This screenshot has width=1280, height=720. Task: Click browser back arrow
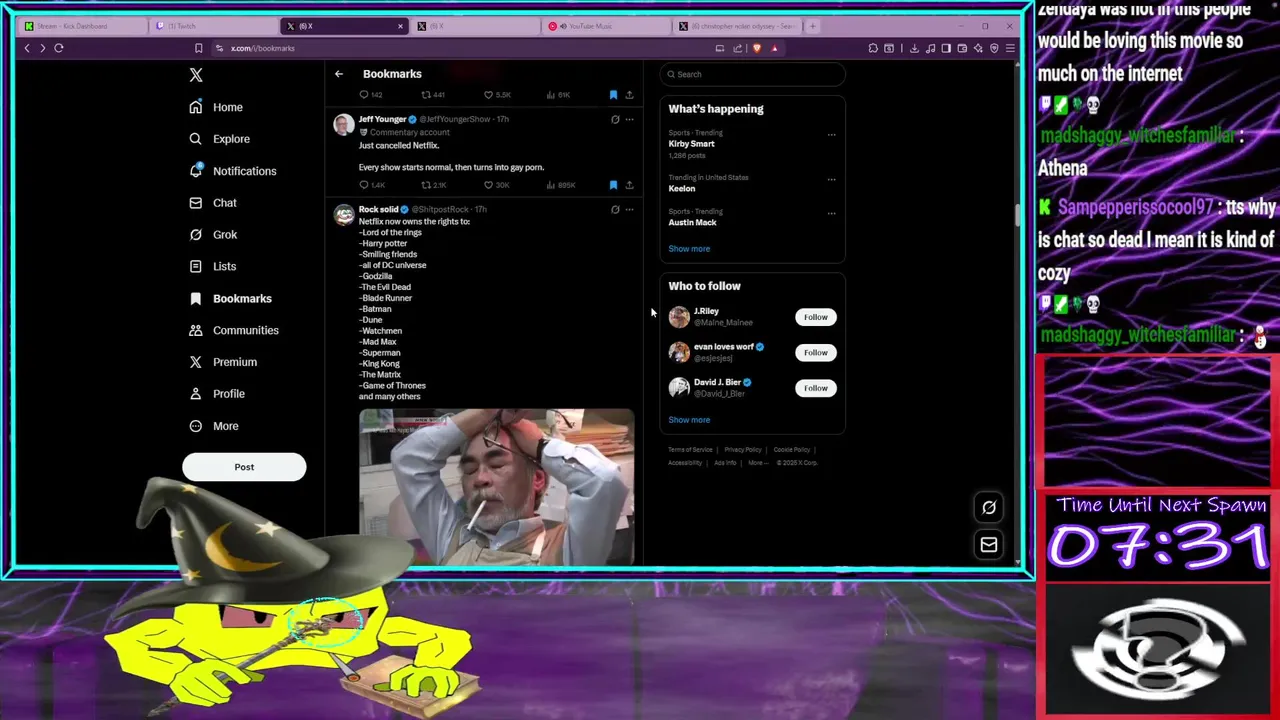(27, 48)
